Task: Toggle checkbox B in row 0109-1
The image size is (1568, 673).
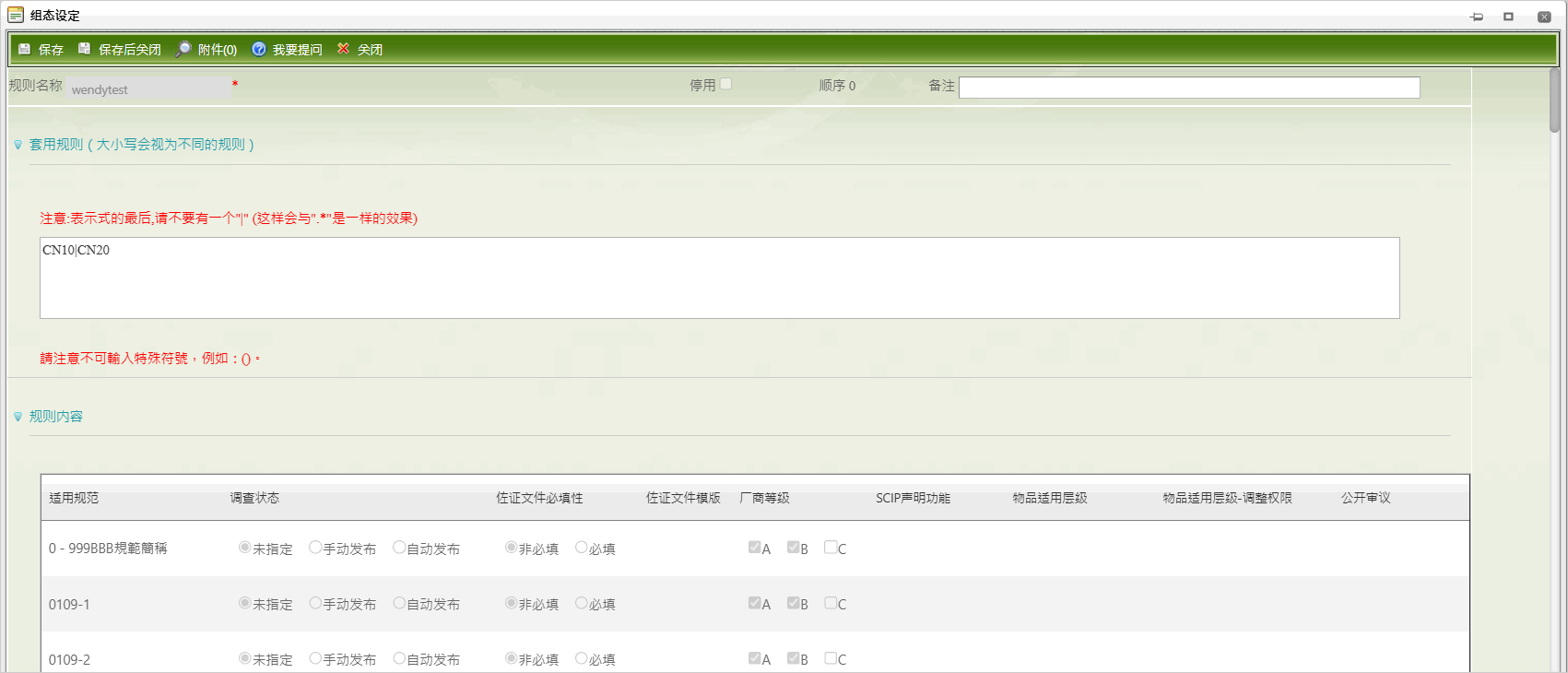Action: click(794, 603)
